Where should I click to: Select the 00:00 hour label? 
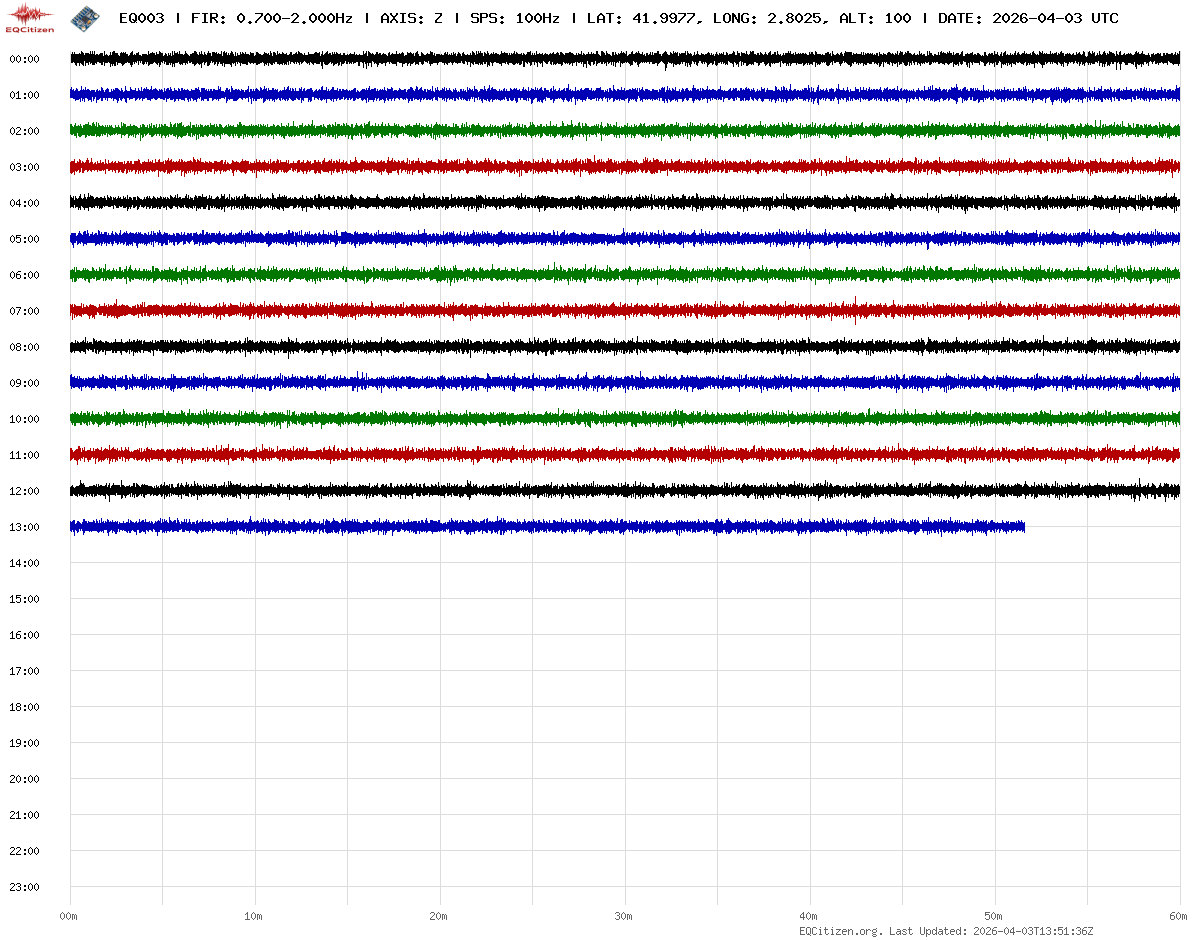click(x=24, y=60)
